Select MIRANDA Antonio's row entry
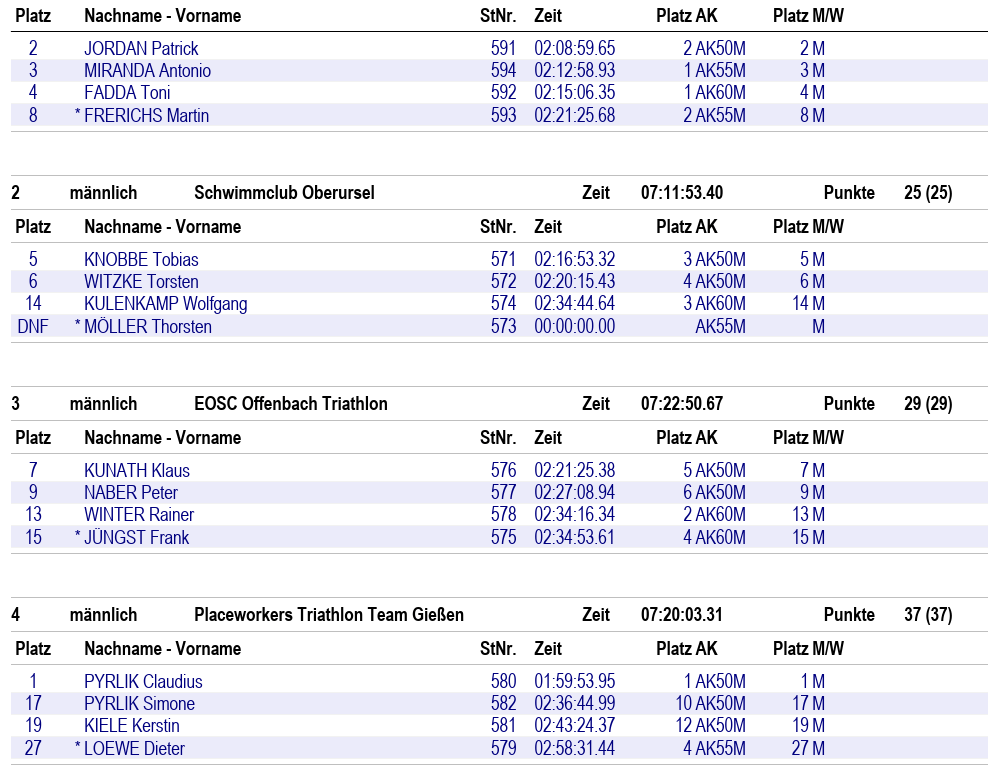The height and width of the screenshot is (778, 988). (x=147, y=71)
